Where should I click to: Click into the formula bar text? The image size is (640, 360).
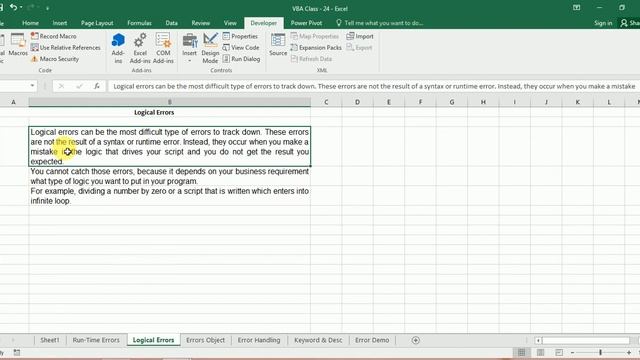coord(373,86)
